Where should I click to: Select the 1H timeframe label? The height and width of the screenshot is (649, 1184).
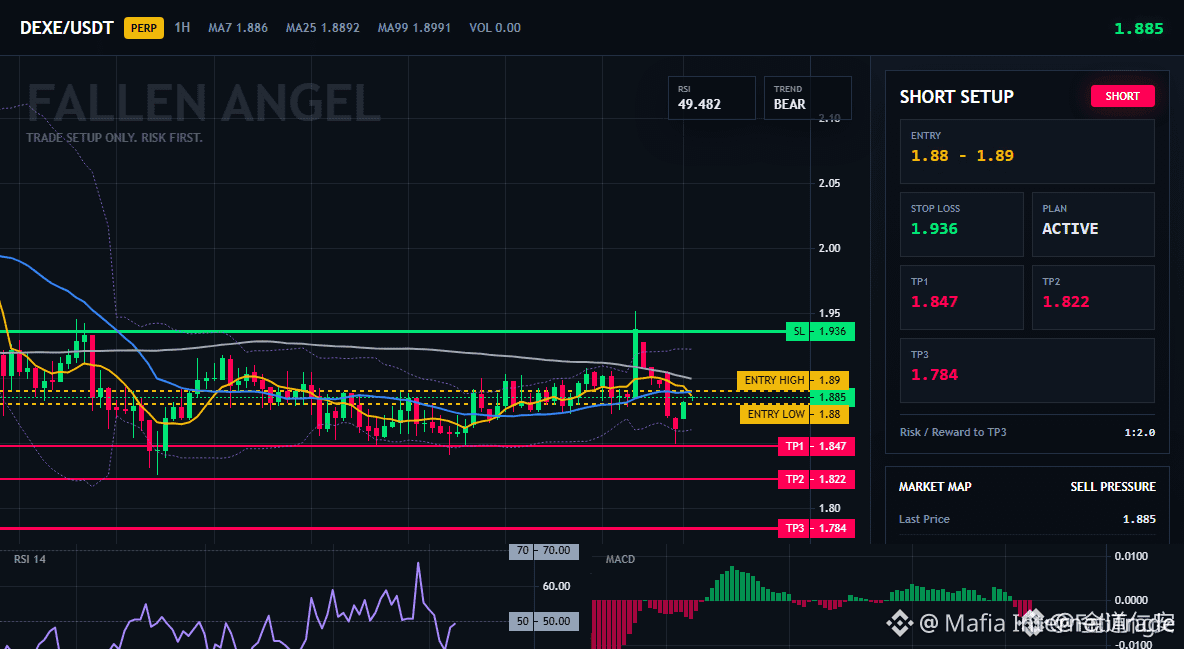coord(182,27)
